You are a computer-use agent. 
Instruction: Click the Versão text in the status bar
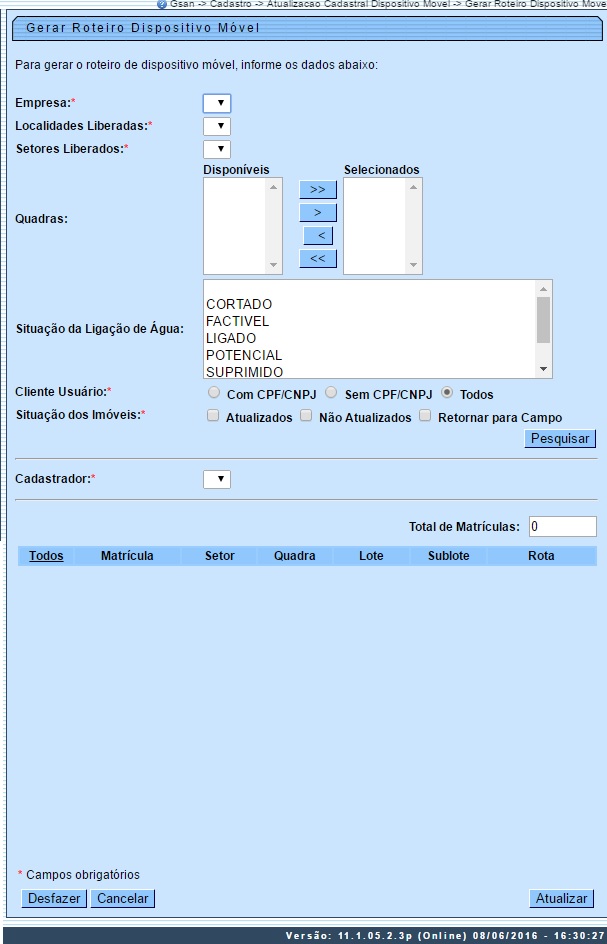[x=444, y=936]
